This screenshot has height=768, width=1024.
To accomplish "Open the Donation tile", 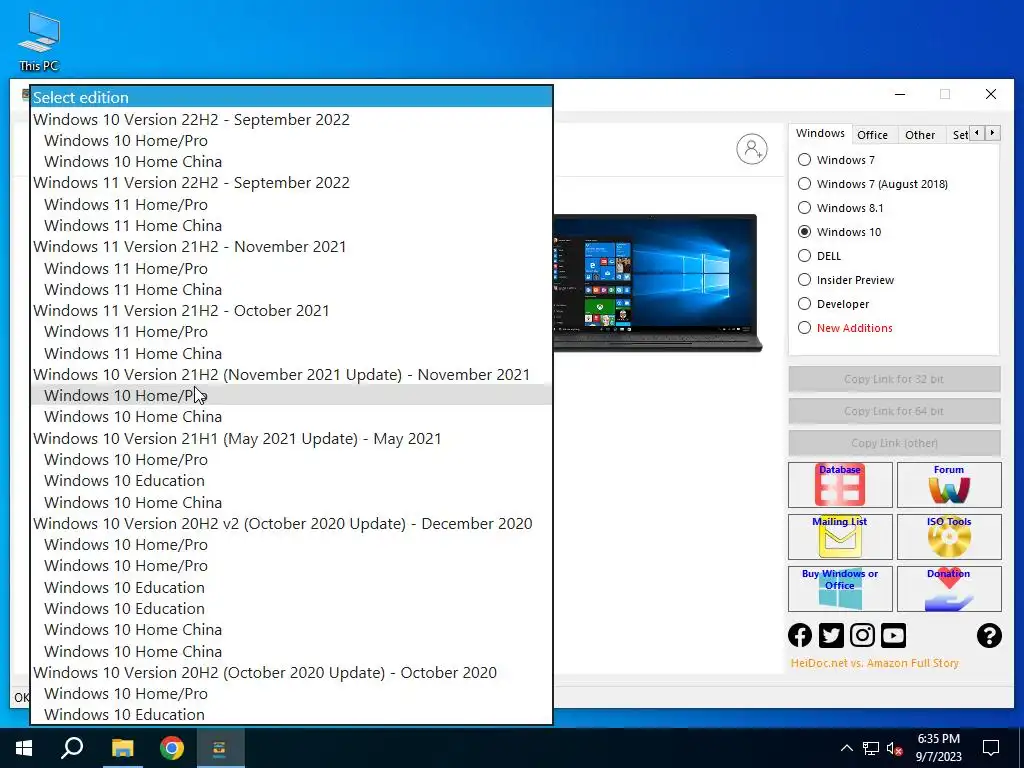I will tap(949, 589).
